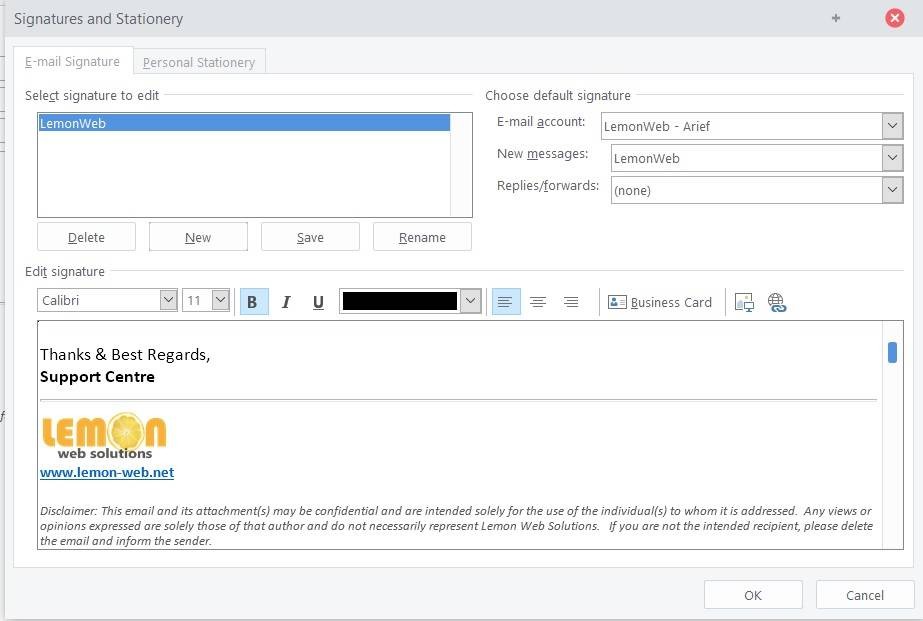Open the Replies/forwards signature dropdown

point(893,190)
